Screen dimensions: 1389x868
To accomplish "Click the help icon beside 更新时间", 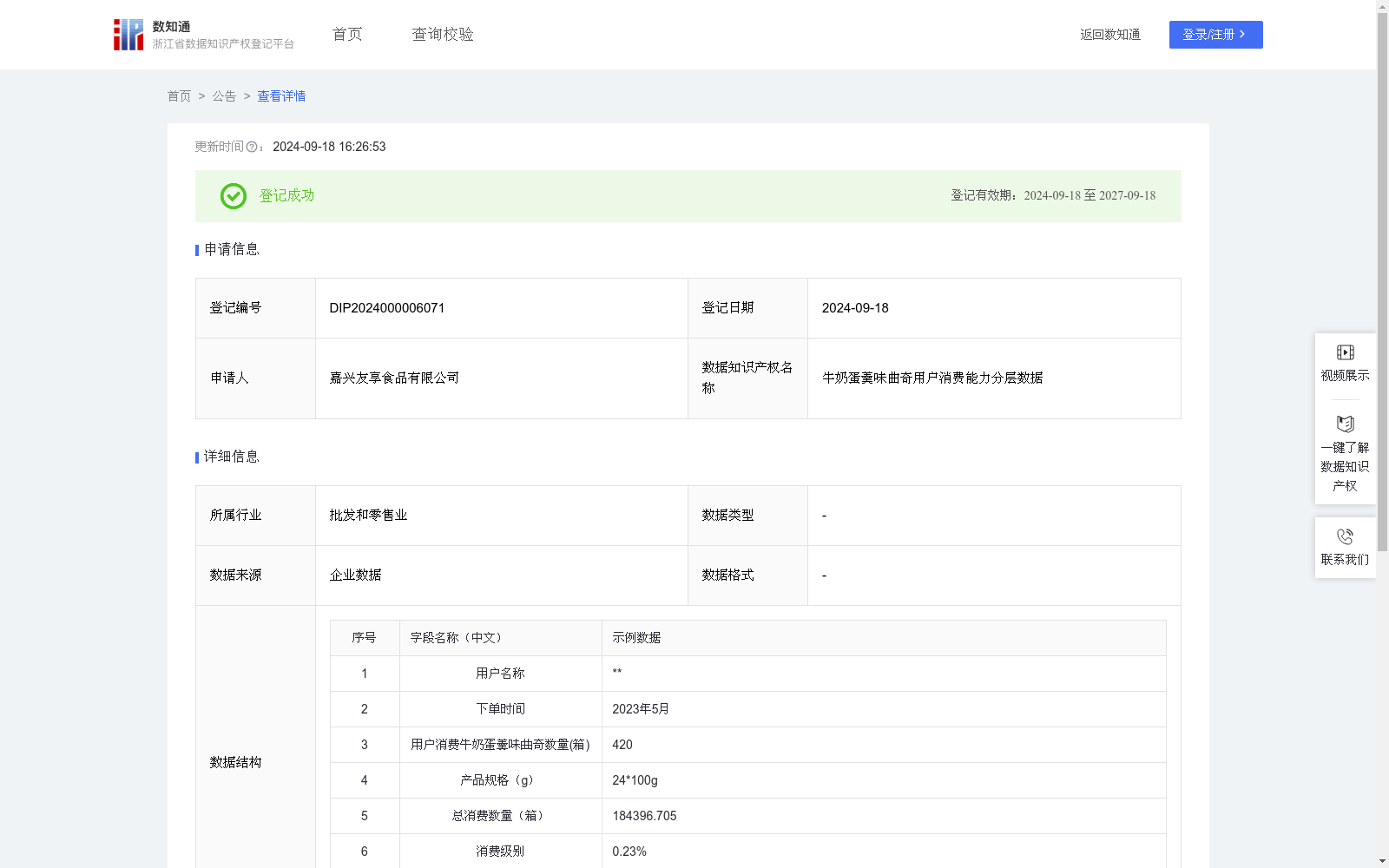I will coord(252,148).
